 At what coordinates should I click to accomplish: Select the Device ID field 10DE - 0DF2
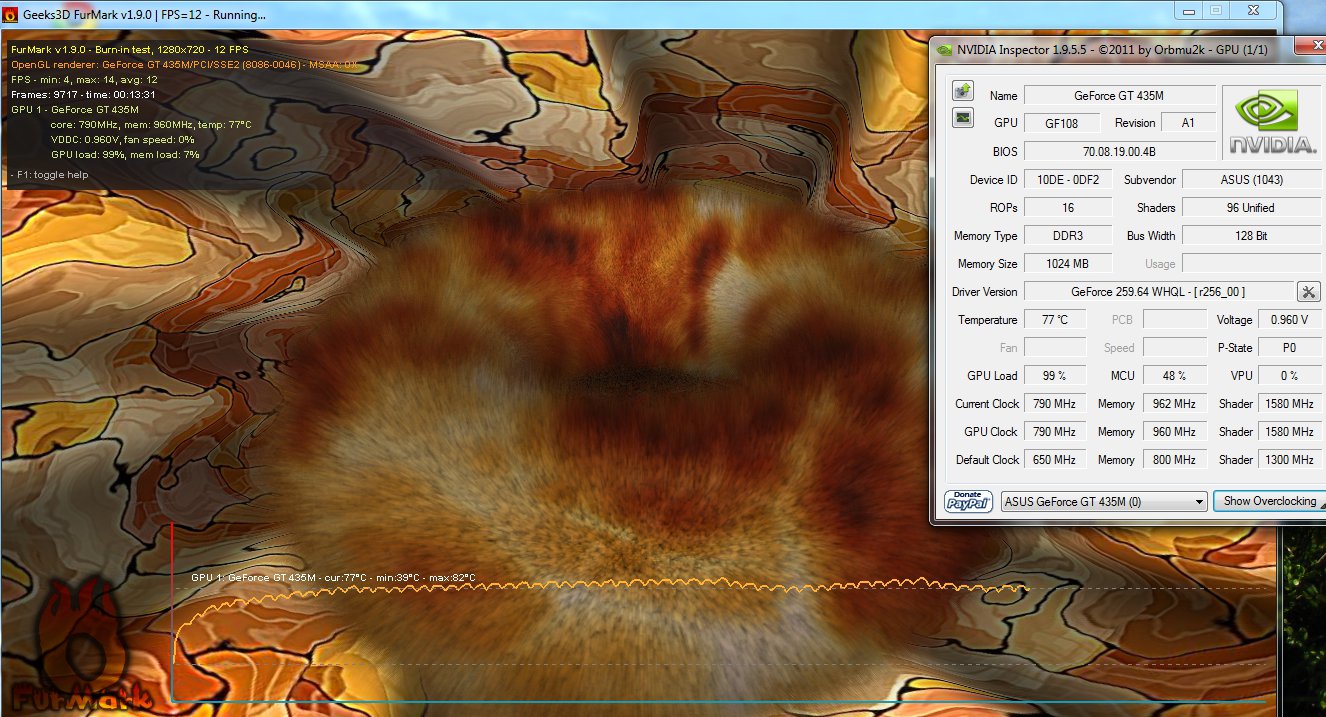pyautogui.click(x=1068, y=180)
